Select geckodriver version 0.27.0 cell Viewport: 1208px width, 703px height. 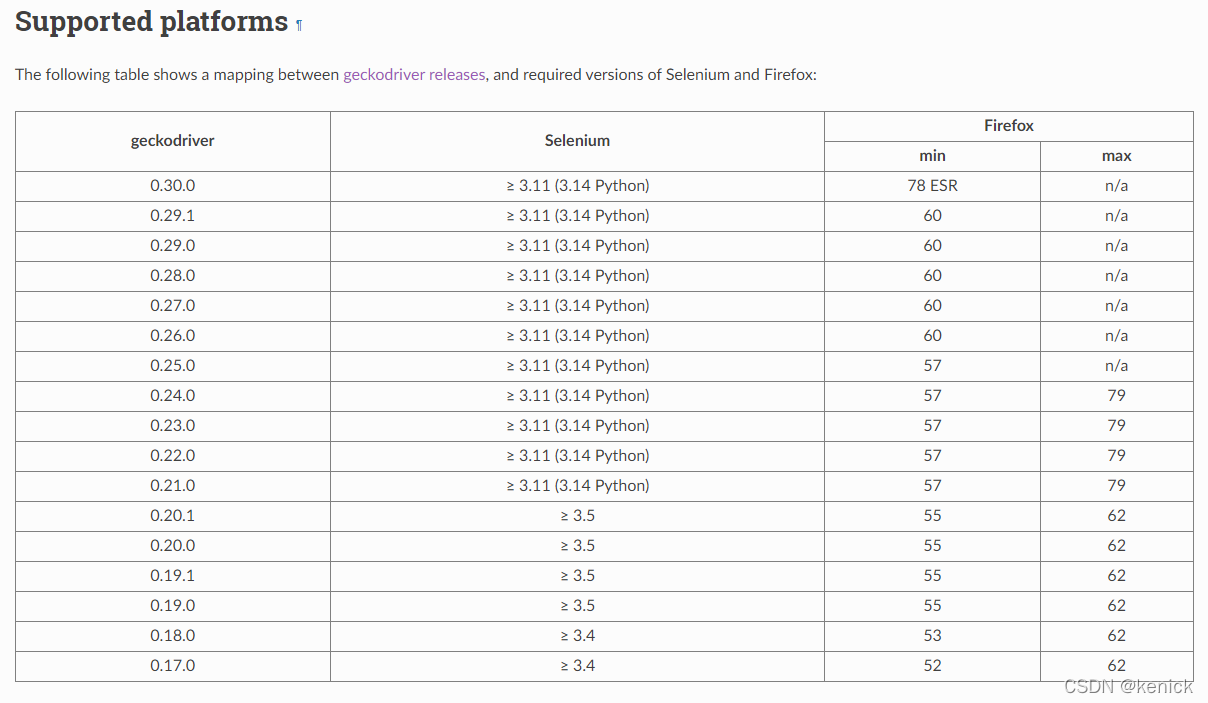coord(173,306)
